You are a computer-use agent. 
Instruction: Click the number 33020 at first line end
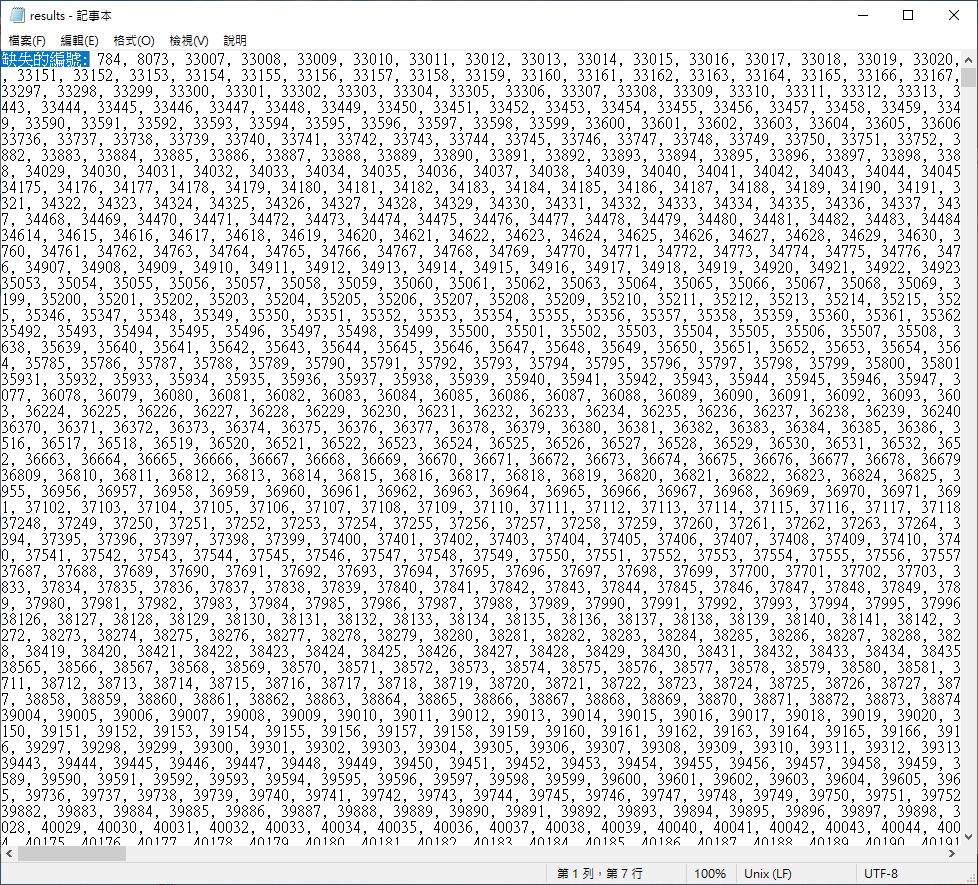click(933, 59)
